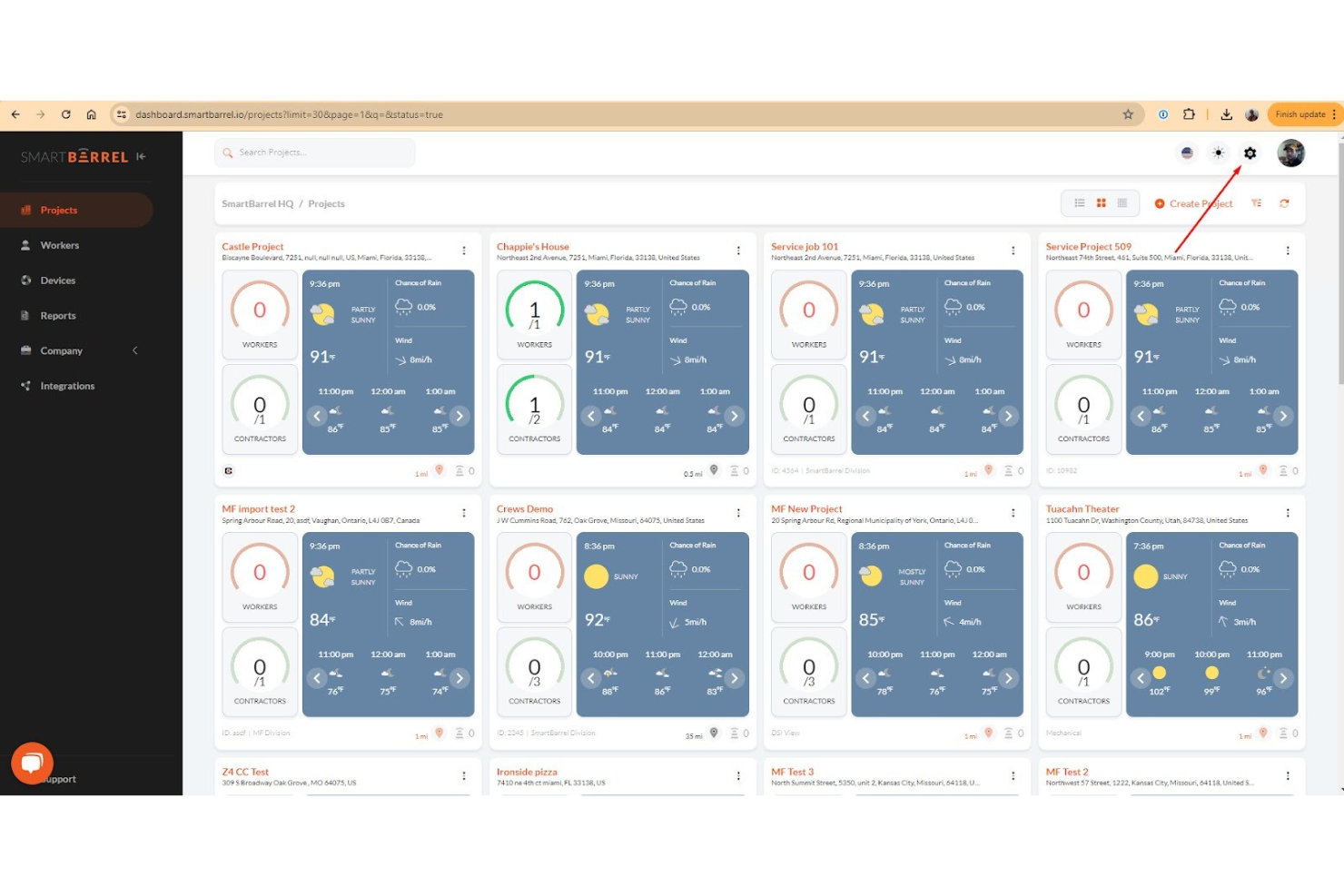The image size is (1344, 896).
Task: Open the projects filter icon
Action: (1257, 203)
